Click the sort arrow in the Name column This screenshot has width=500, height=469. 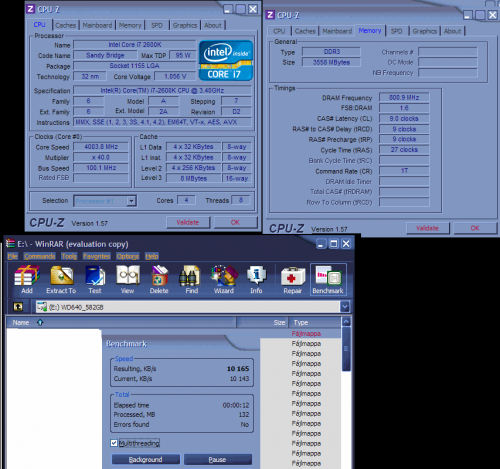[40, 322]
